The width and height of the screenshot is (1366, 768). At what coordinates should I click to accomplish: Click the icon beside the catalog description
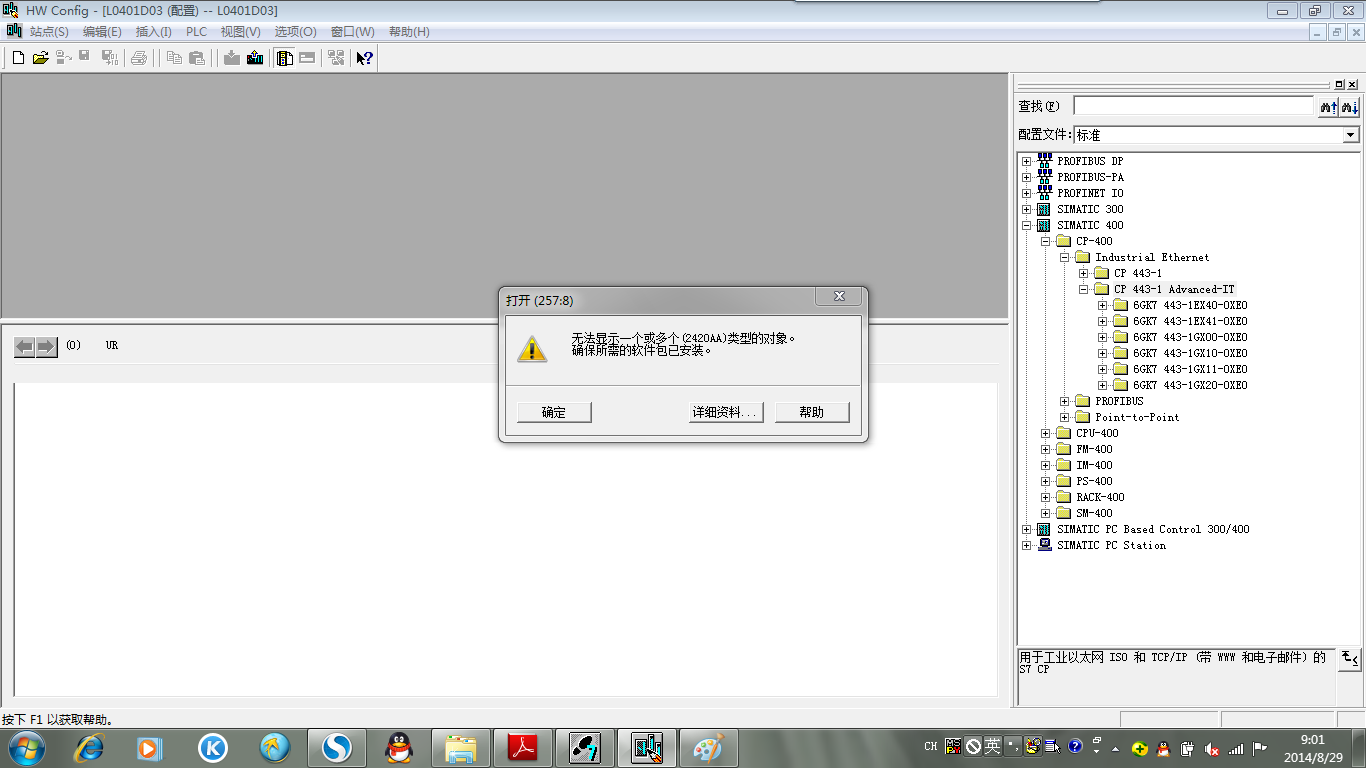pos(1350,658)
